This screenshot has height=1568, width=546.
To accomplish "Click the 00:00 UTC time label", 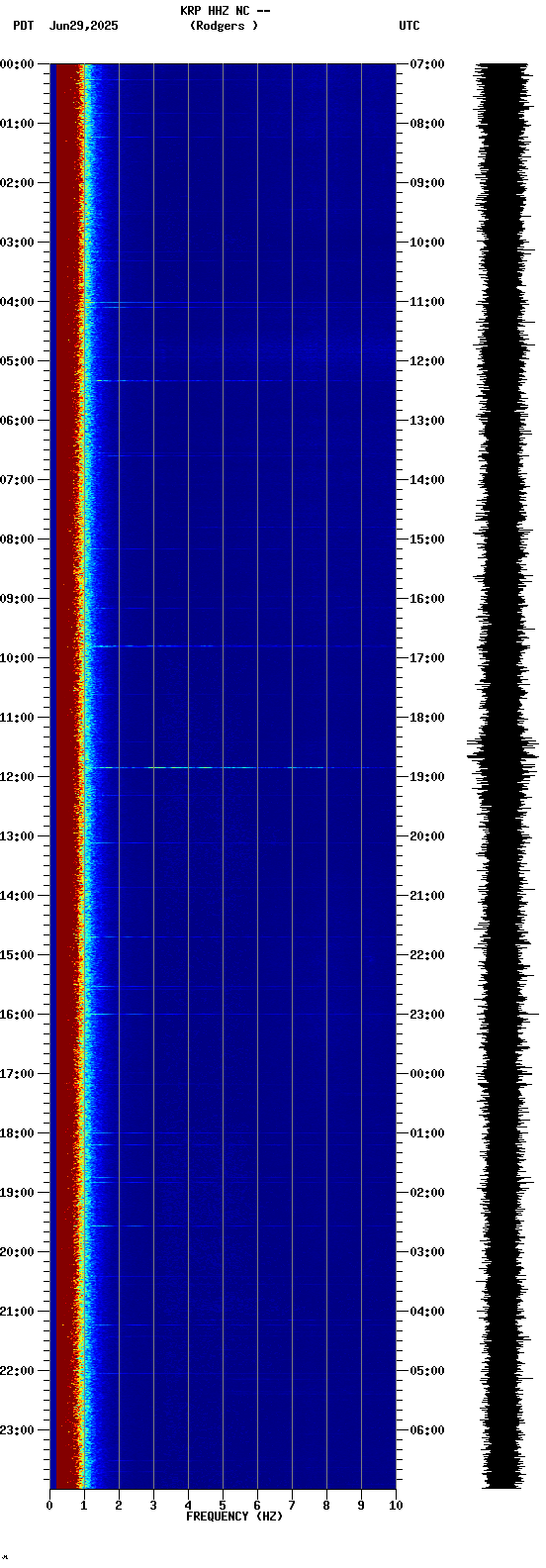I will (x=427, y=1074).
